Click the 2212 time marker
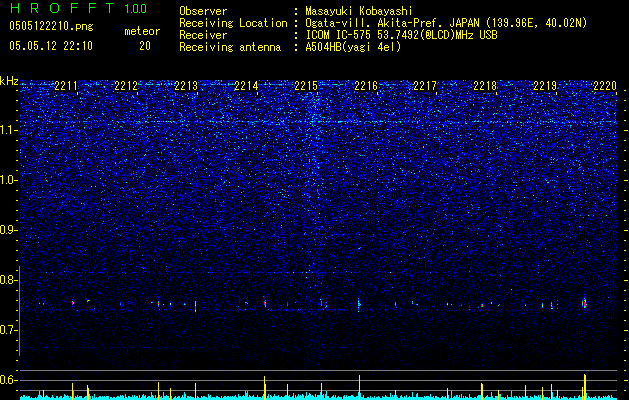The image size is (629, 400). pos(126,86)
